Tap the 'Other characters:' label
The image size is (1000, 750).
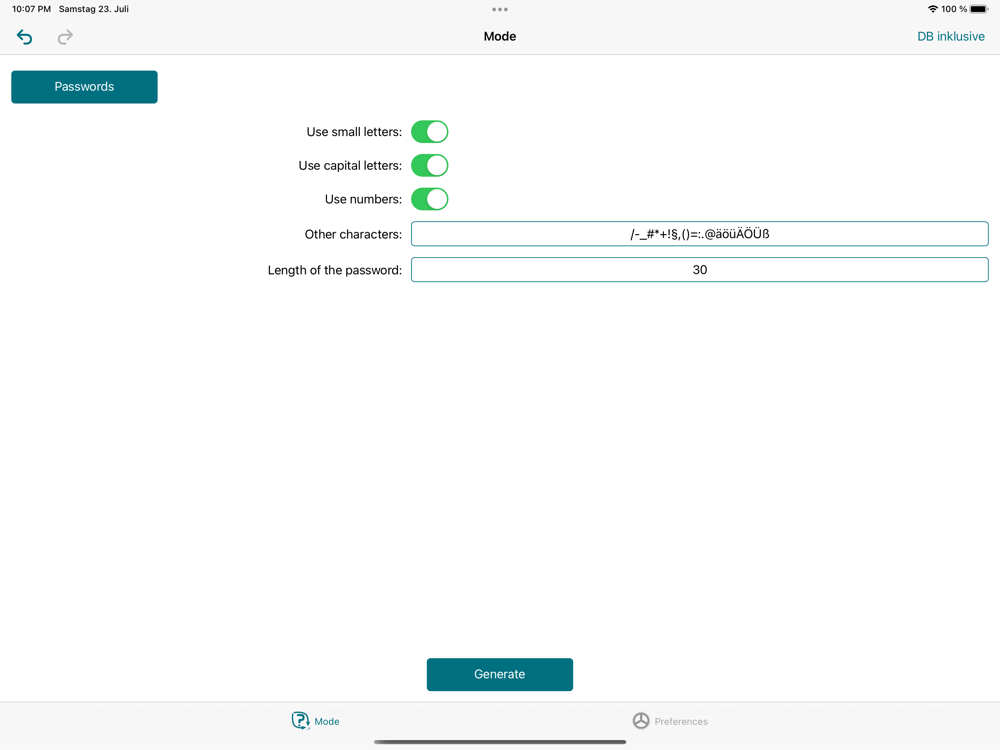coord(353,234)
